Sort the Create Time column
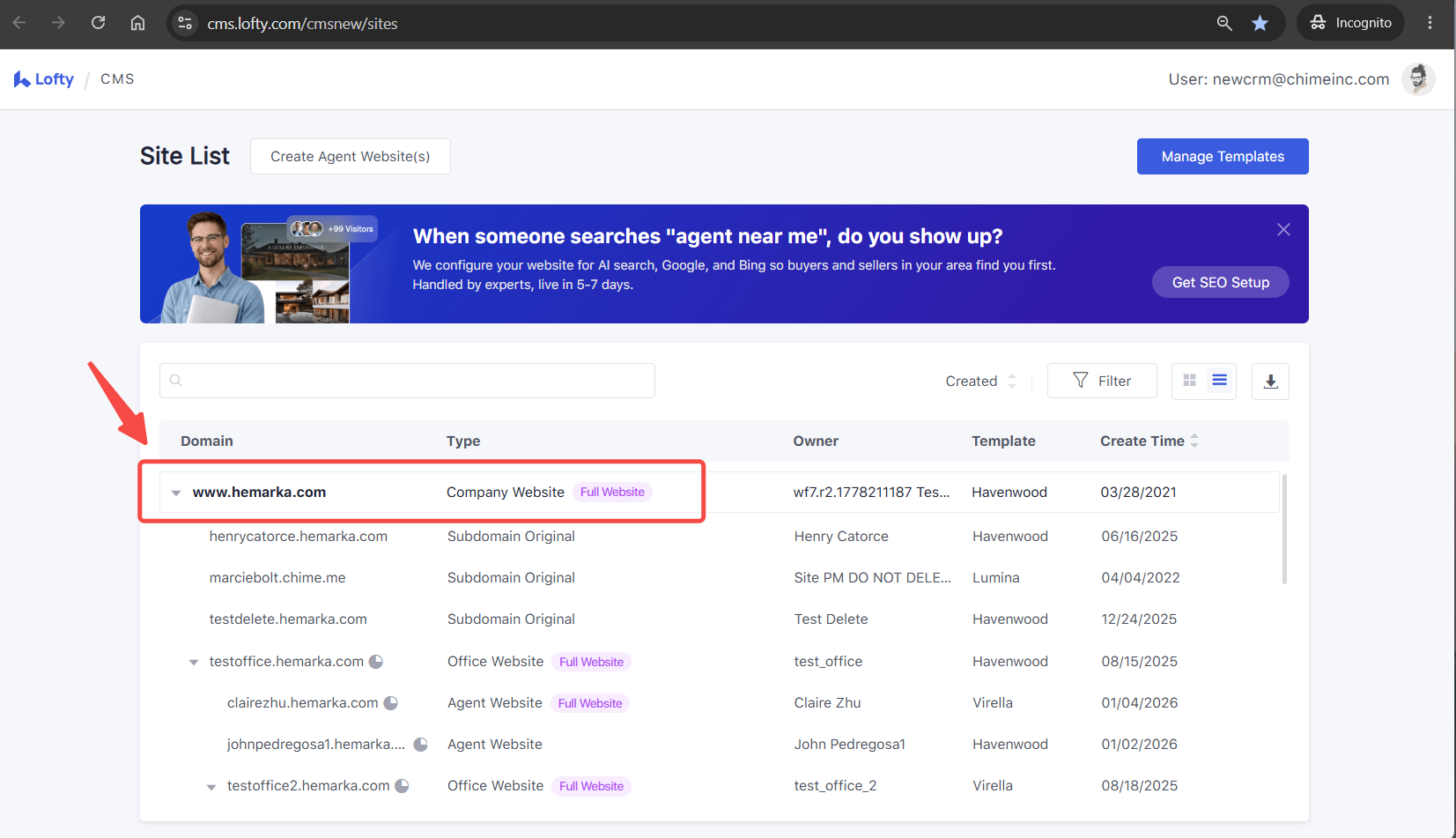 pos(1194,441)
